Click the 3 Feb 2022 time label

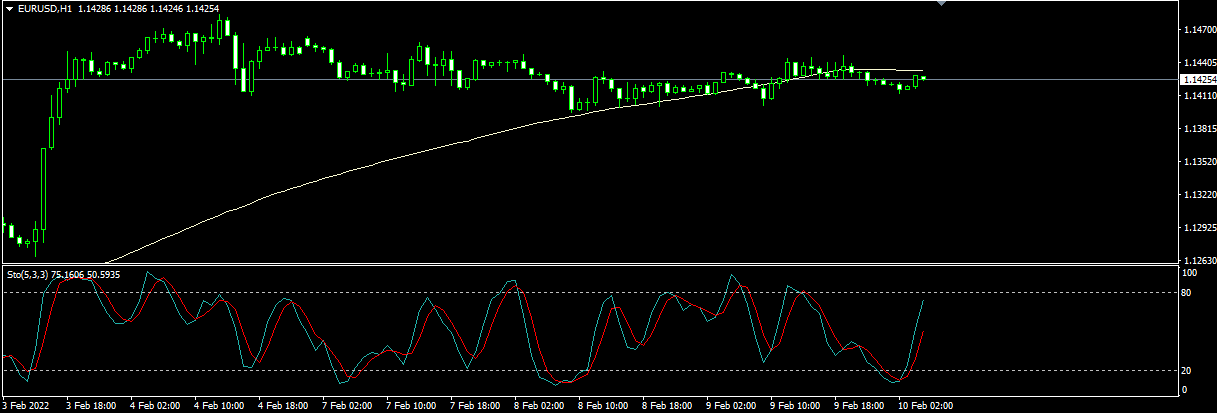(x=27, y=406)
